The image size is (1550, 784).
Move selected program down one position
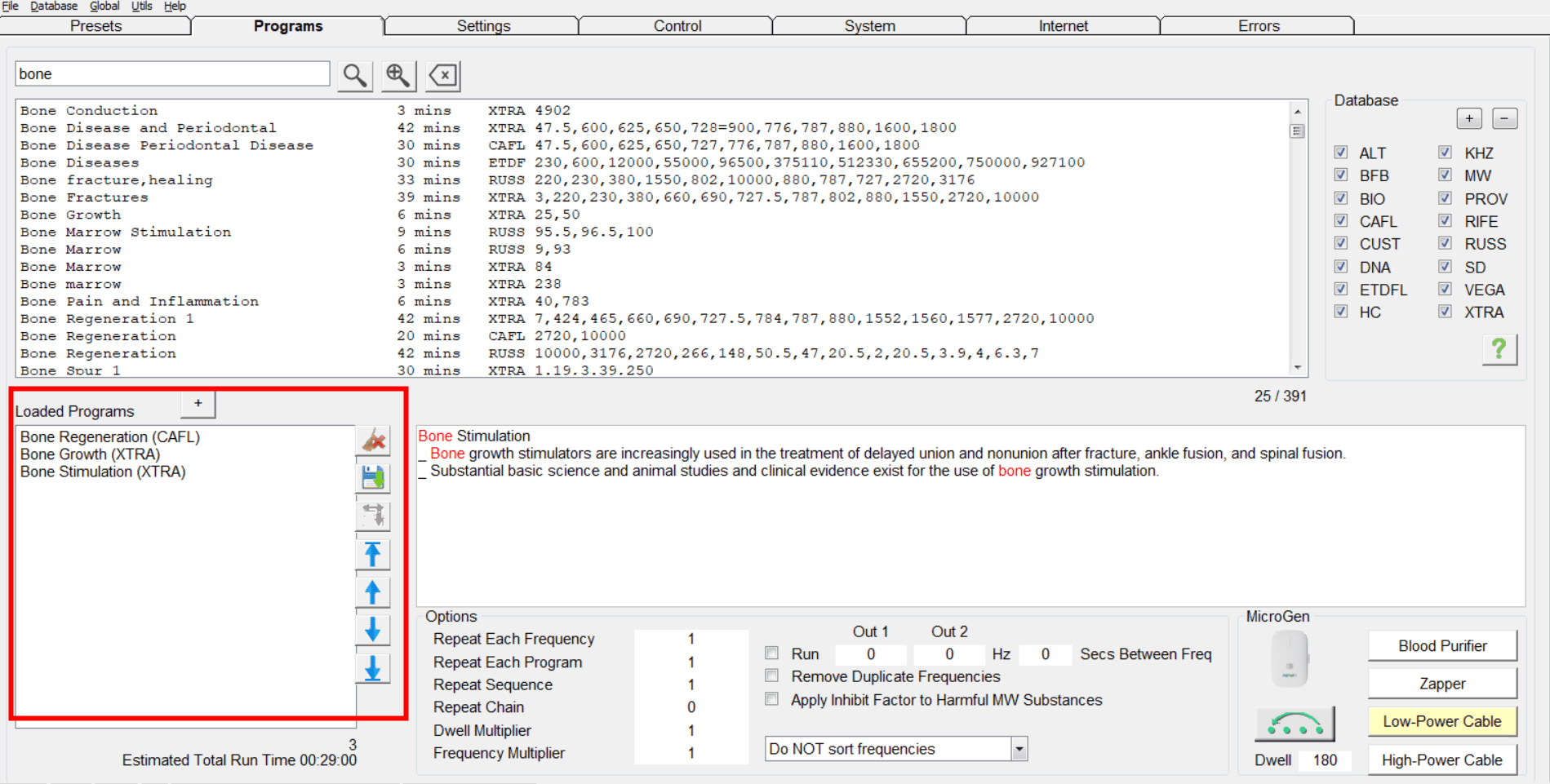point(373,630)
